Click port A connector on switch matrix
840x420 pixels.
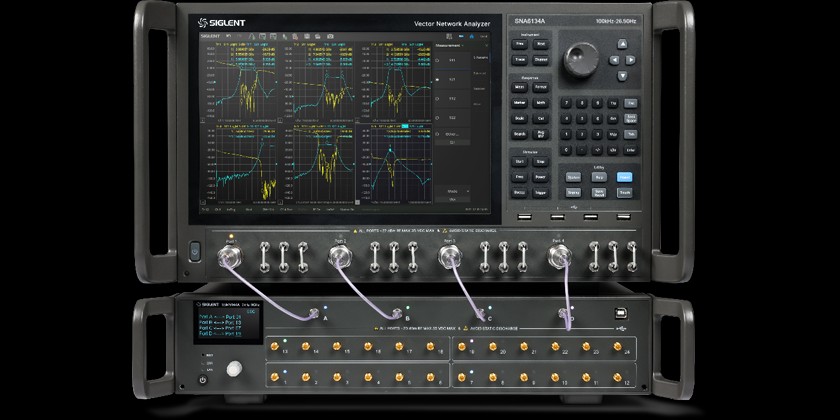[x=312, y=311]
